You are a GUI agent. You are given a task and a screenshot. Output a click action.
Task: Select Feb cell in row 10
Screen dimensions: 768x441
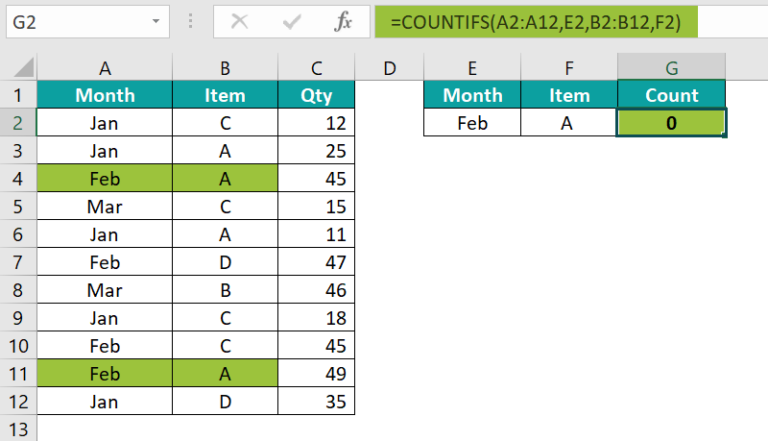click(x=105, y=345)
